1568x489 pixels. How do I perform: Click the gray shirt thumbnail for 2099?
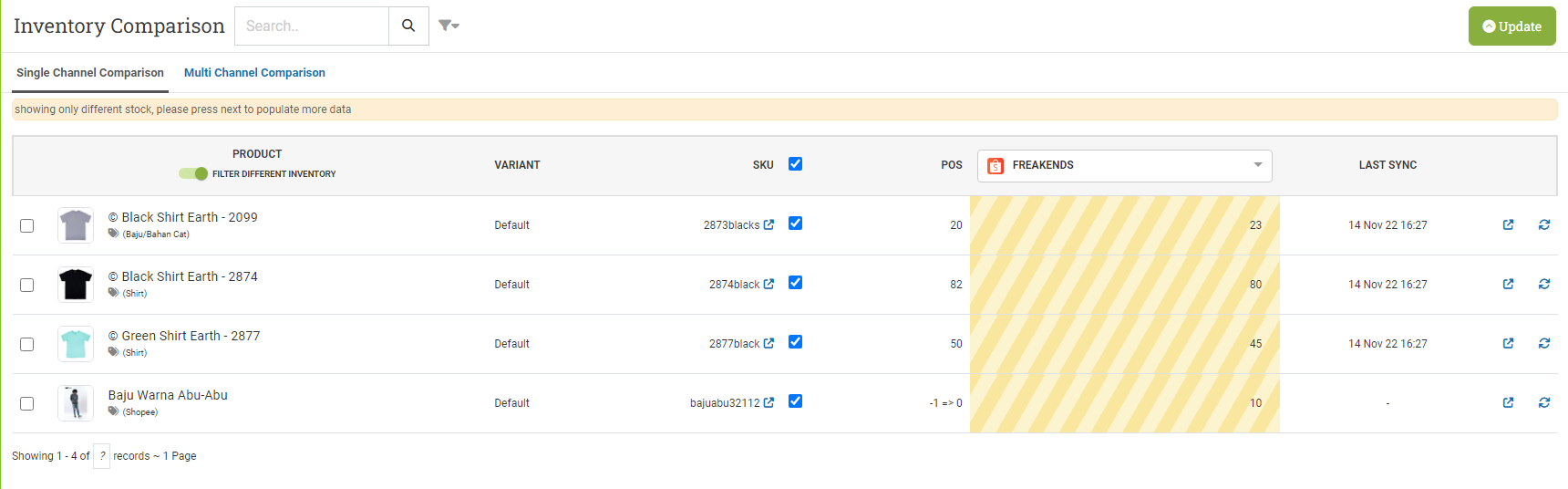click(76, 225)
